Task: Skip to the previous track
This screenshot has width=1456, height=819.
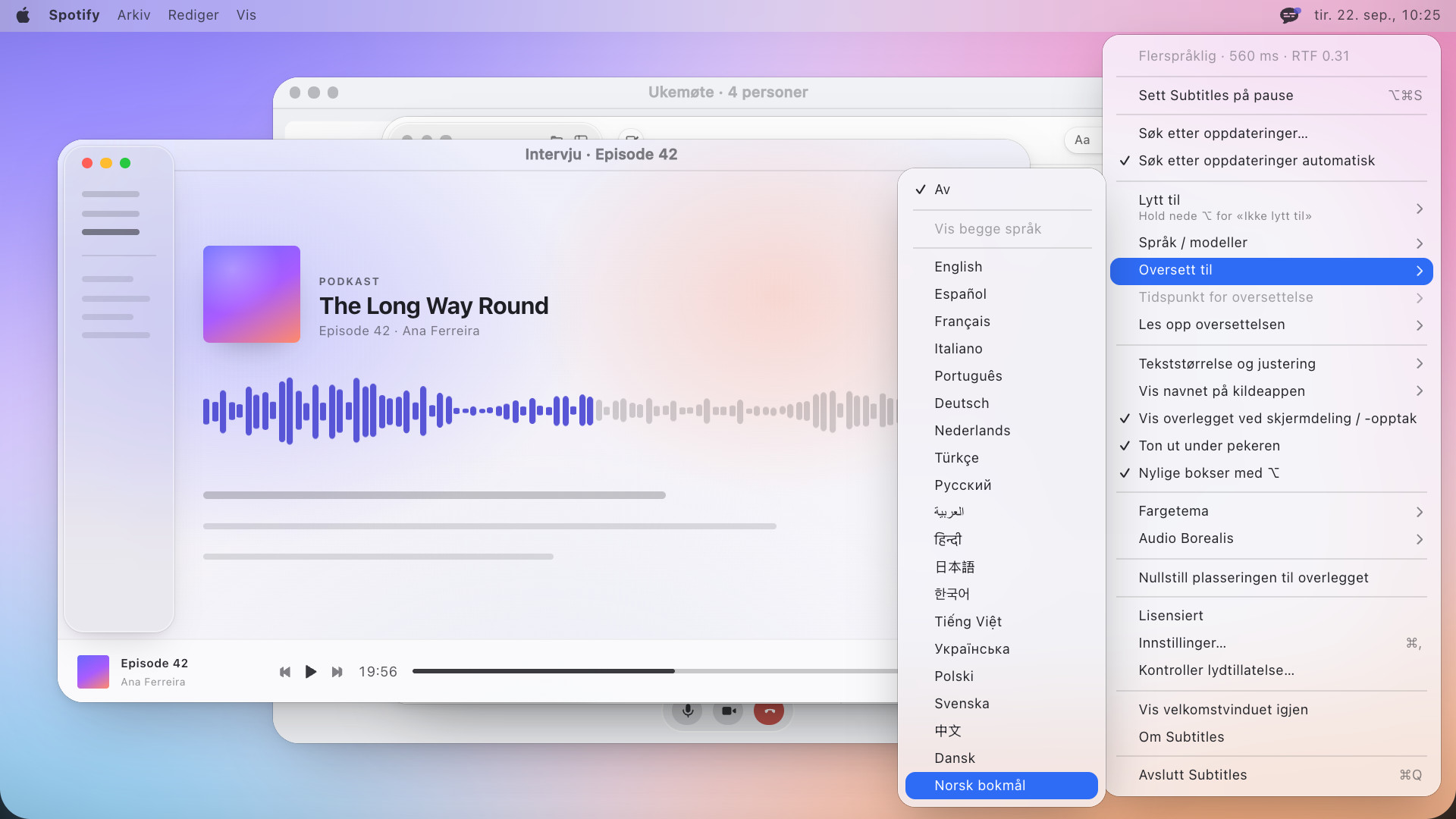Action: click(285, 672)
